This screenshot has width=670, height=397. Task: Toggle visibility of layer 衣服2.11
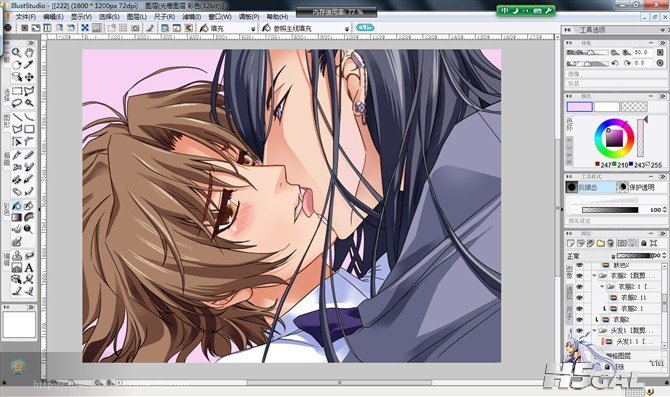click(580, 297)
